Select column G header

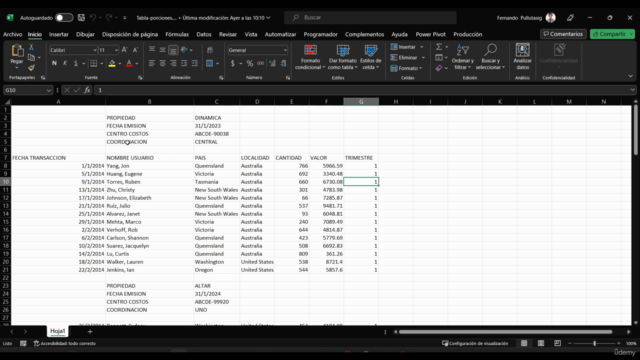[x=361, y=102]
